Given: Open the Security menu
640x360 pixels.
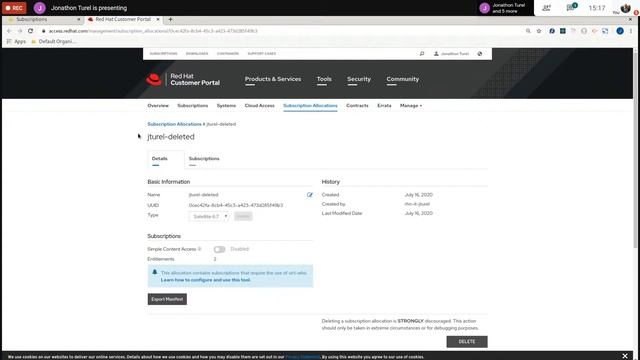Looking at the screenshot, I should point(359,79).
